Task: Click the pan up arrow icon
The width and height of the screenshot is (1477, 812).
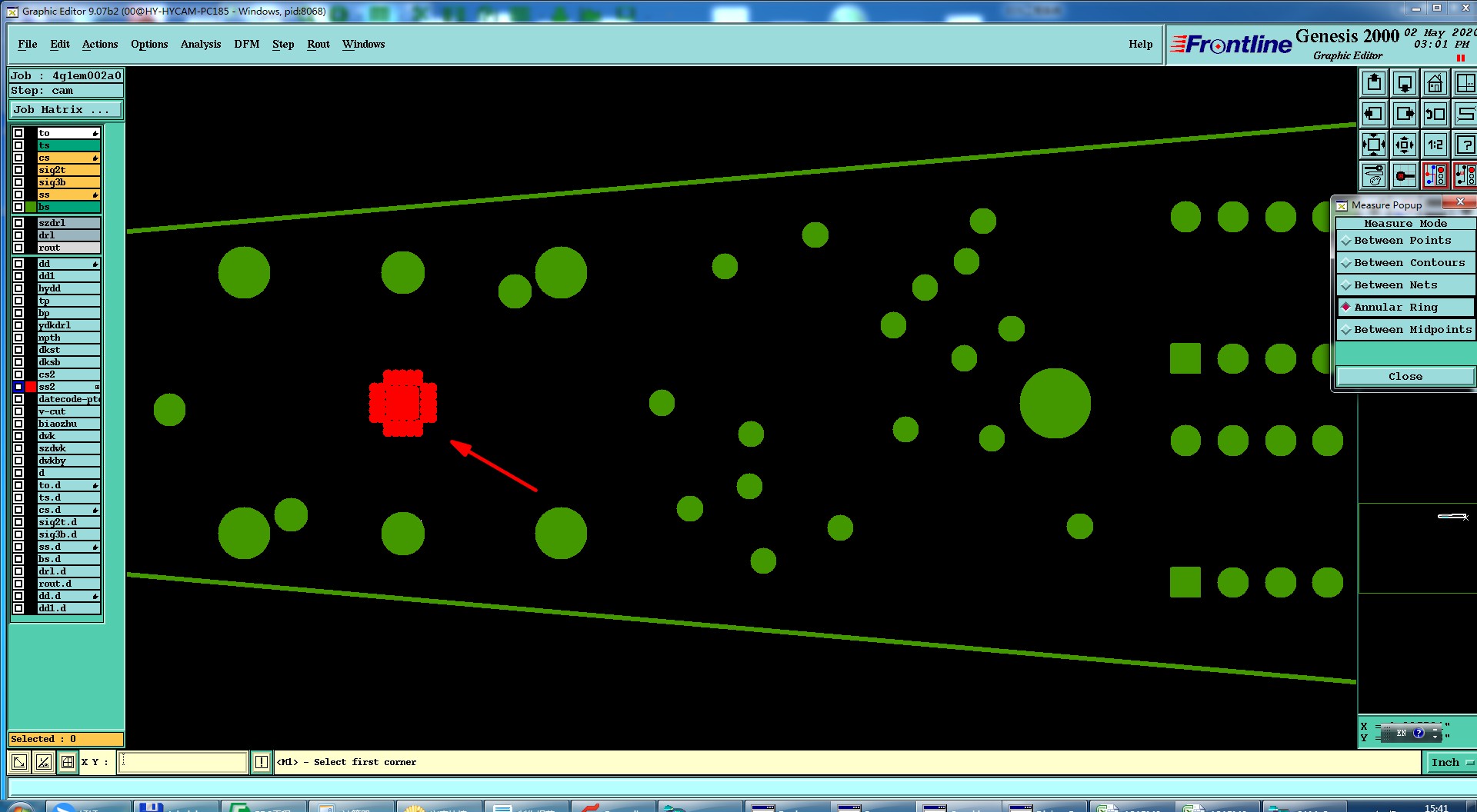Action: pyautogui.click(x=1374, y=83)
